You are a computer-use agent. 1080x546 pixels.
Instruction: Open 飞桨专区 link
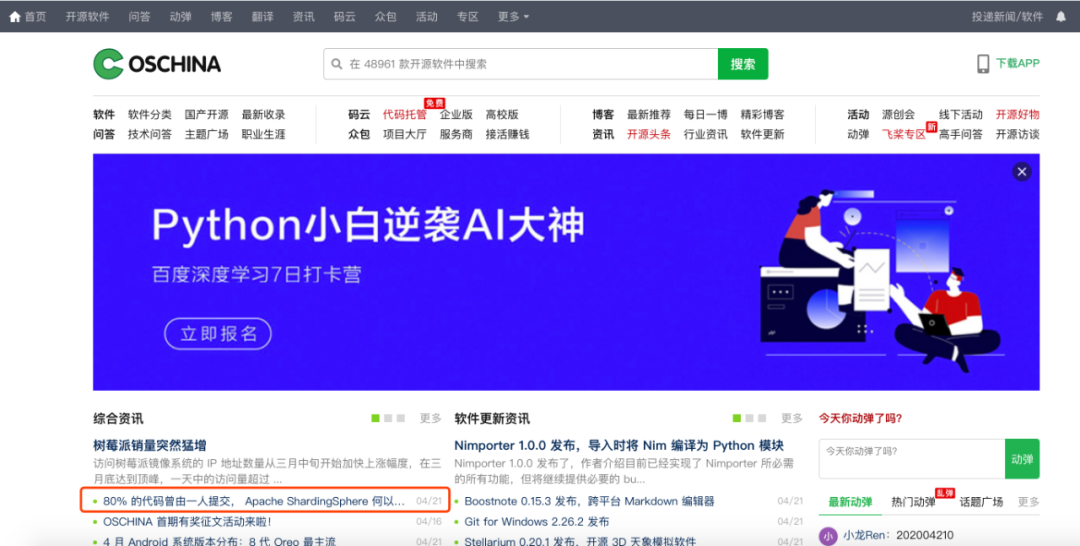pos(904,134)
